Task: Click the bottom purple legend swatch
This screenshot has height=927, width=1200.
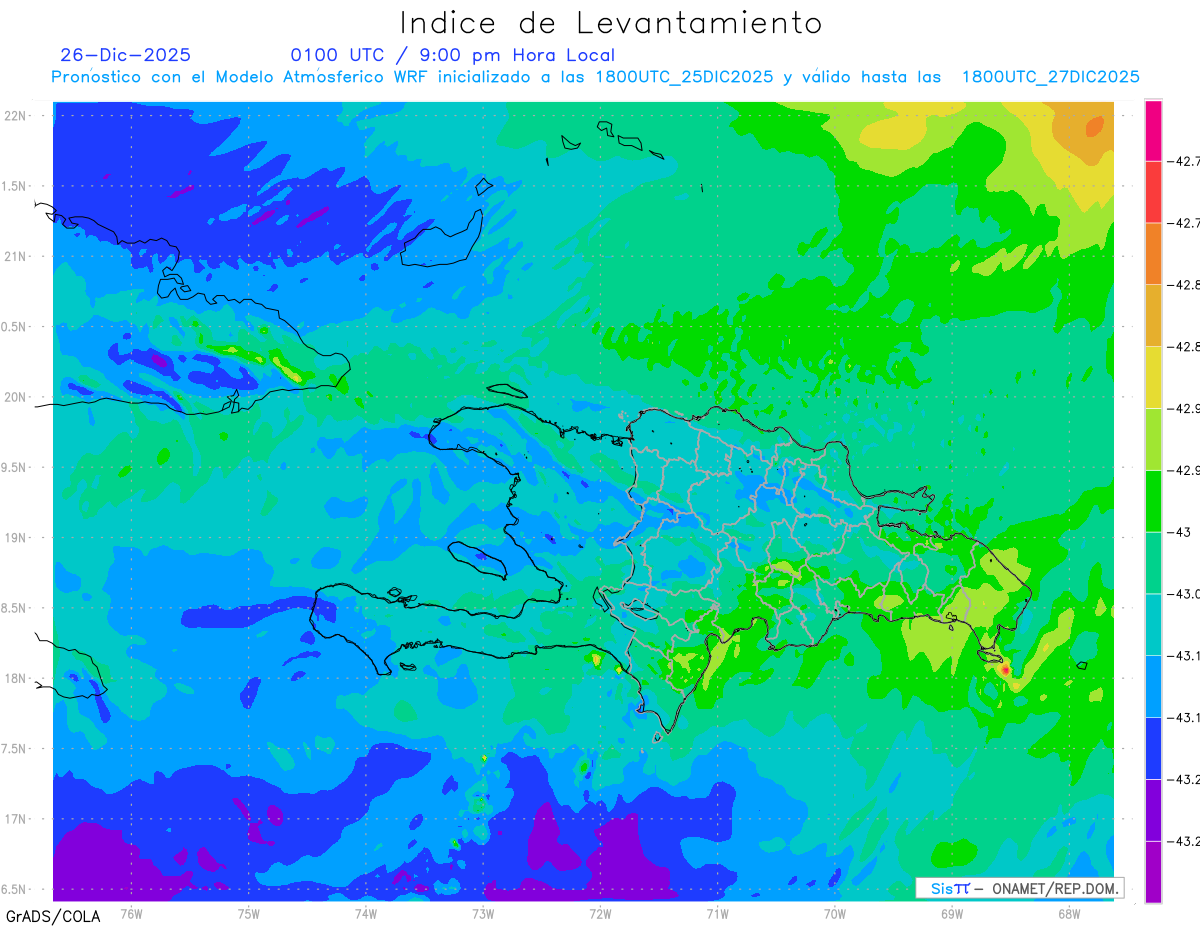Action: 1153,872
